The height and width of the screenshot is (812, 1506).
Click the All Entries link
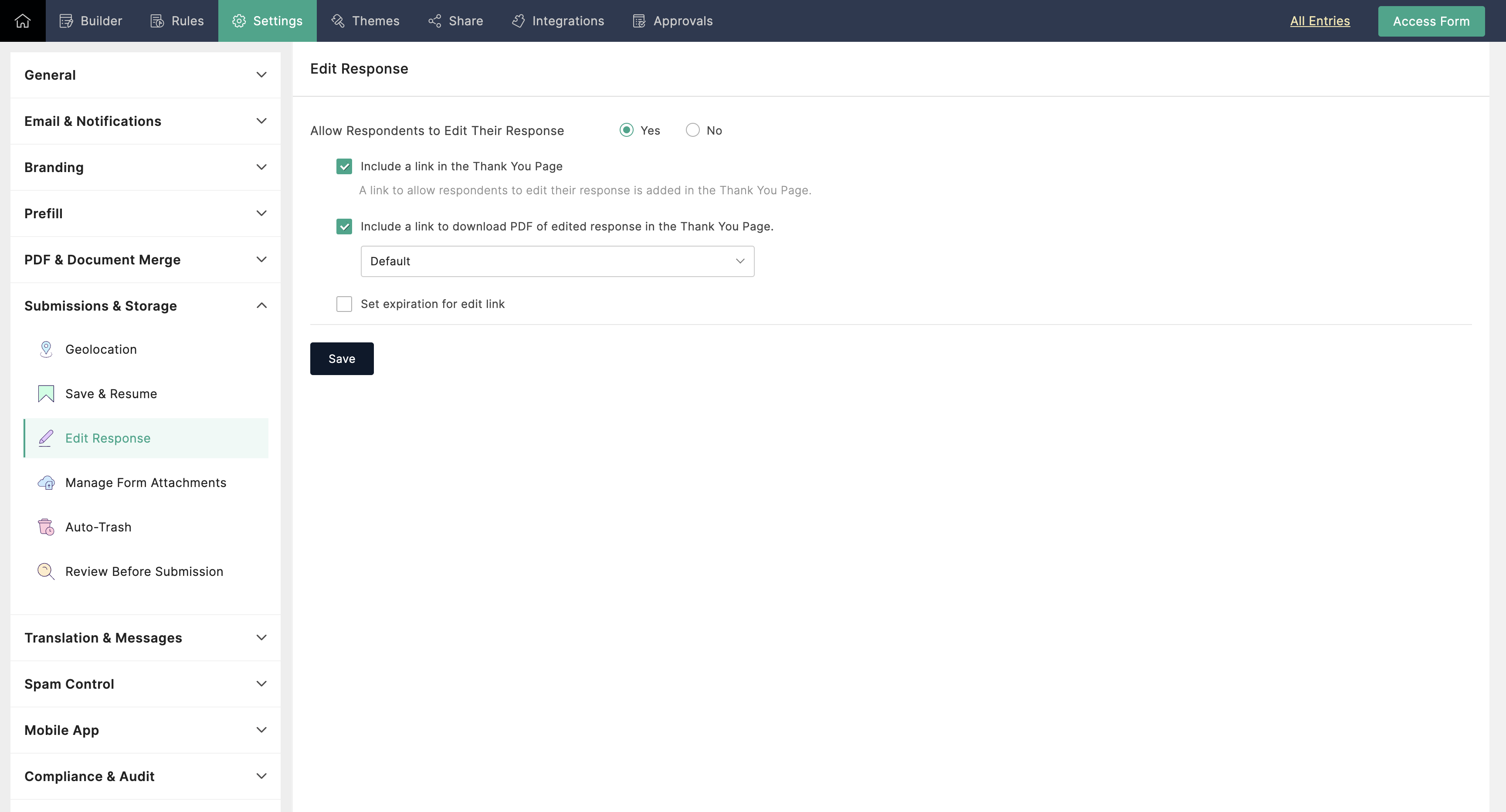[x=1319, y=21]
